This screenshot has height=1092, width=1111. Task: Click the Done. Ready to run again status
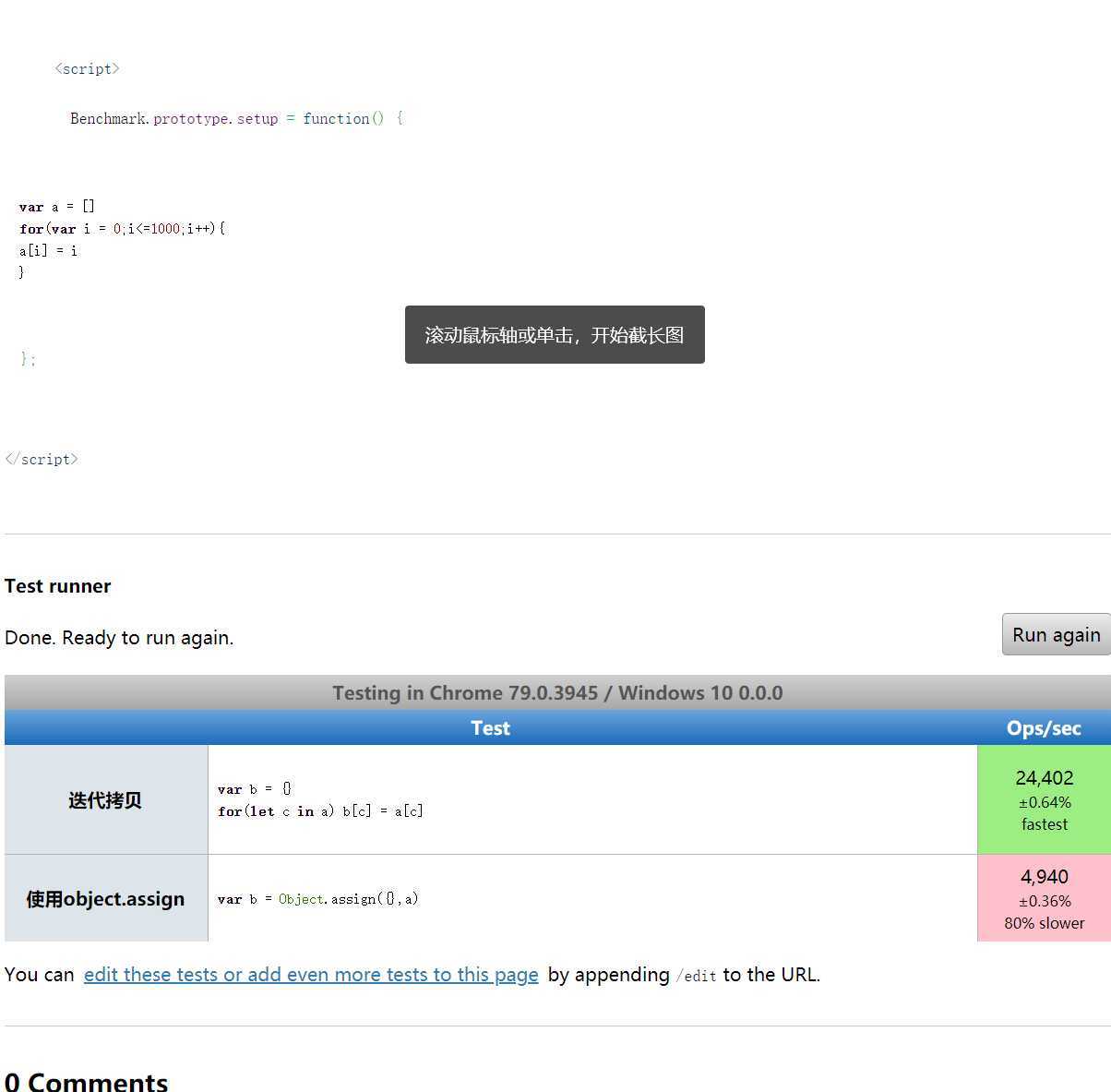pos(119,638)
